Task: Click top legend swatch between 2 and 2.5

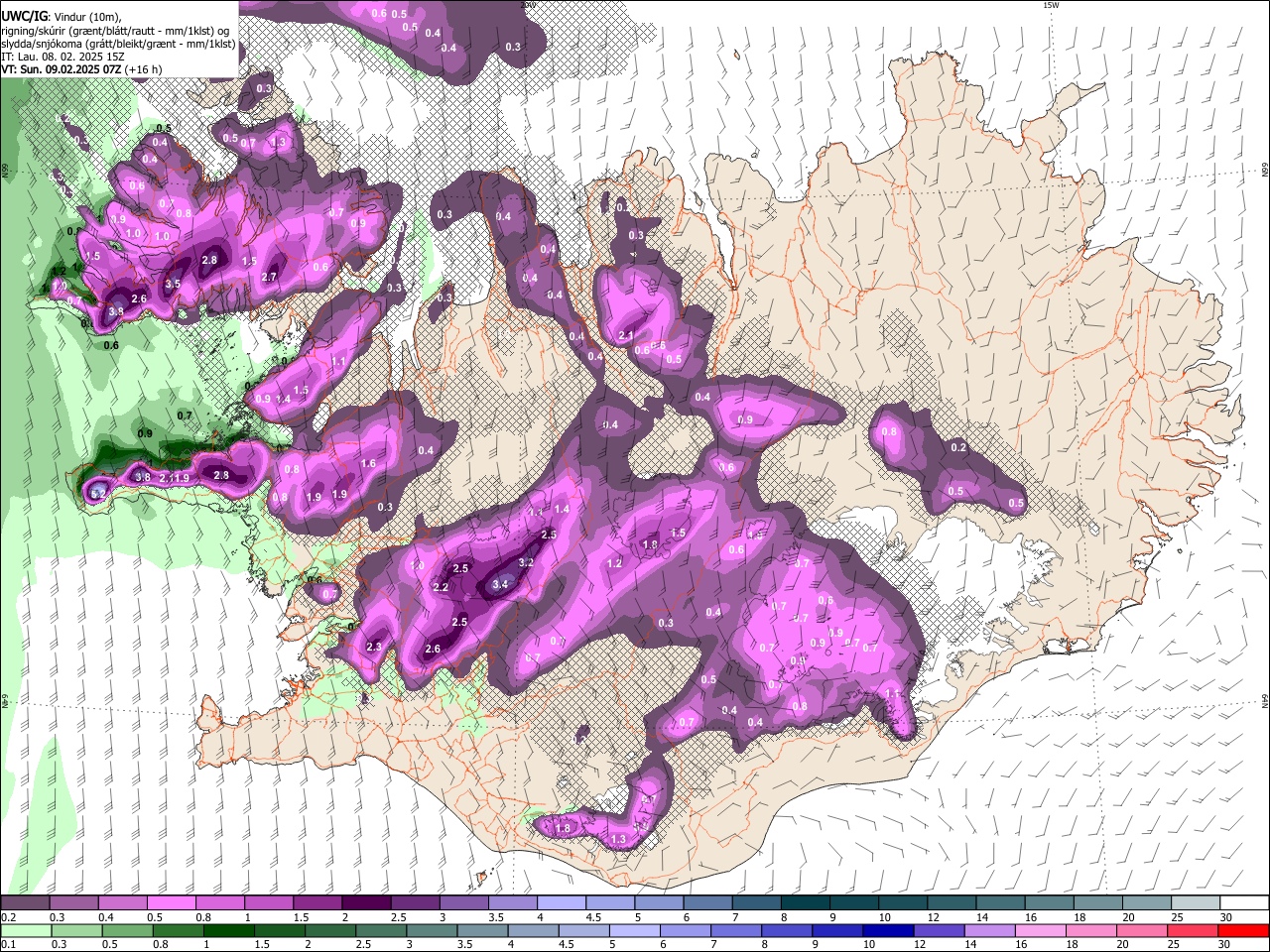Action: 366,903
